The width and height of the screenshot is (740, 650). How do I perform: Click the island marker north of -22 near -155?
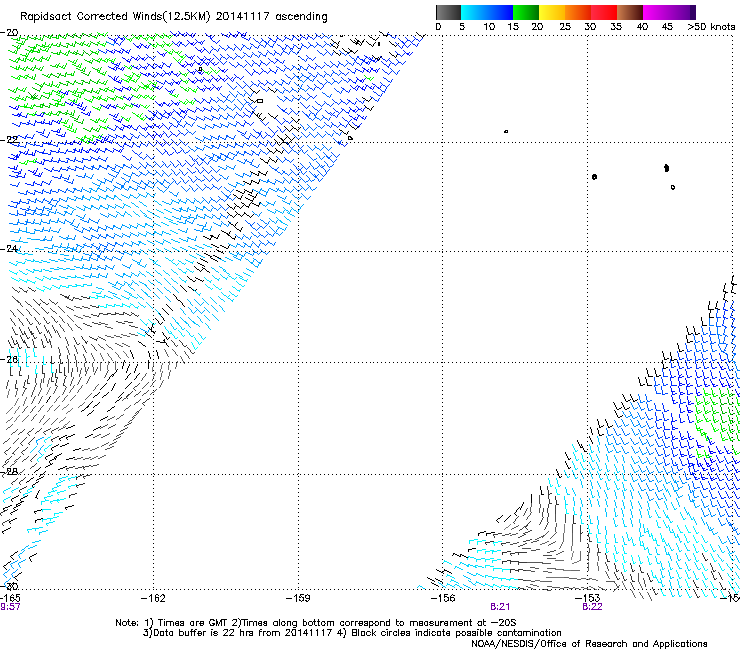[506, 132]
